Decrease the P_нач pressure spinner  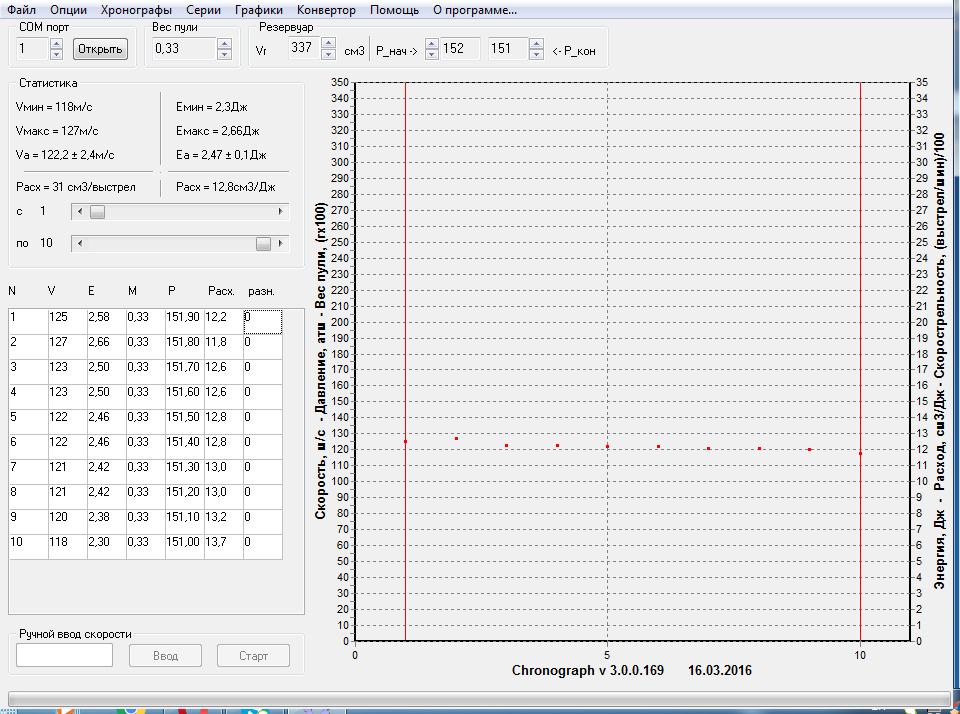(x=432, y=54)
